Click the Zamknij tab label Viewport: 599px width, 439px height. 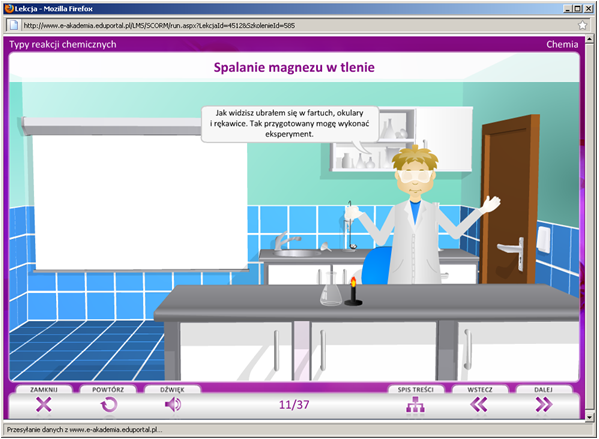click(44, 390)
